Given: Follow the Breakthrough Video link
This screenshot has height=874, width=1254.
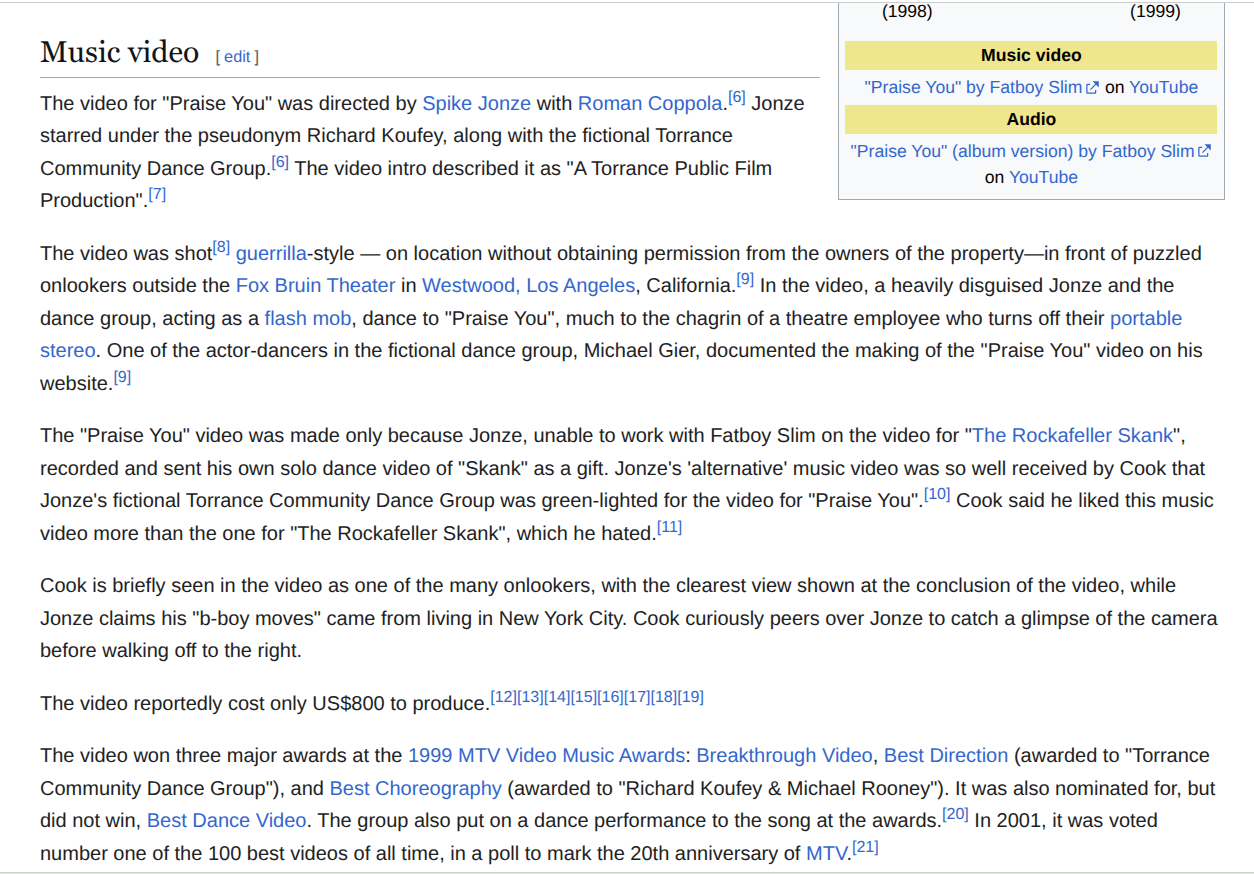Looking at the screenshot, I should pos(784,756).
